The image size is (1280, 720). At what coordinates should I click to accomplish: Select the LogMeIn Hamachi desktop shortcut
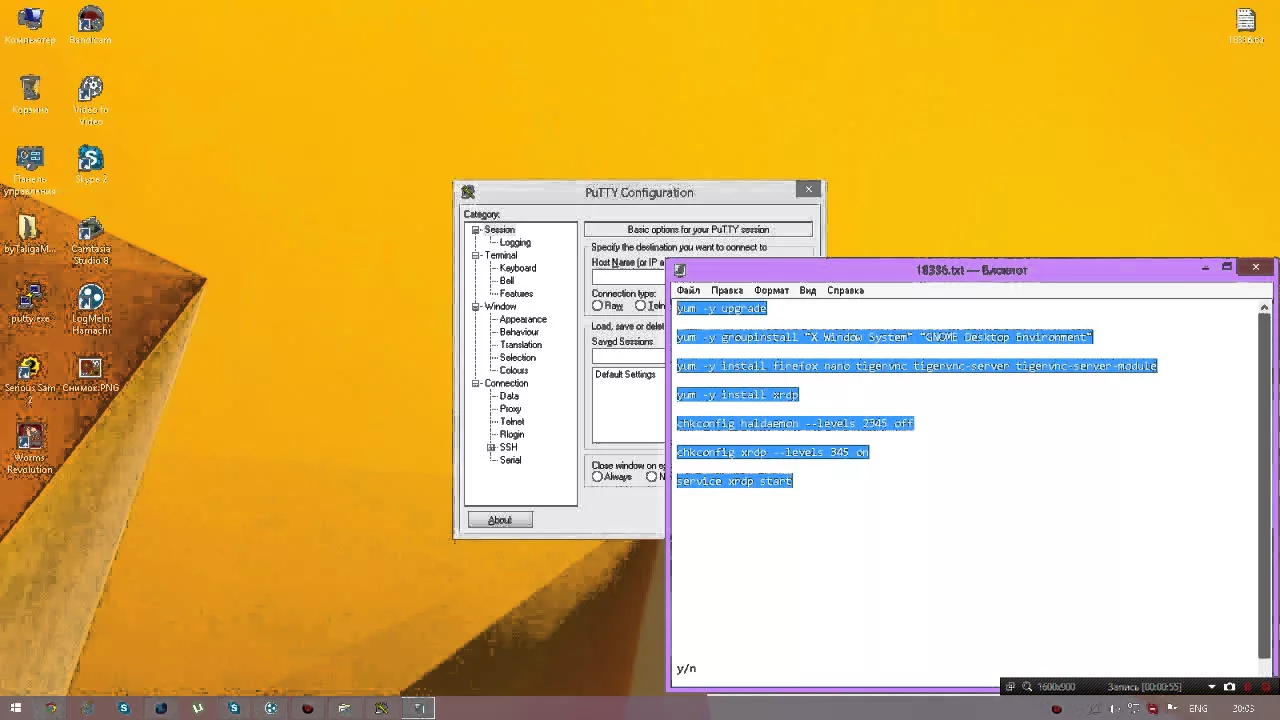click(x=90, y=310)
